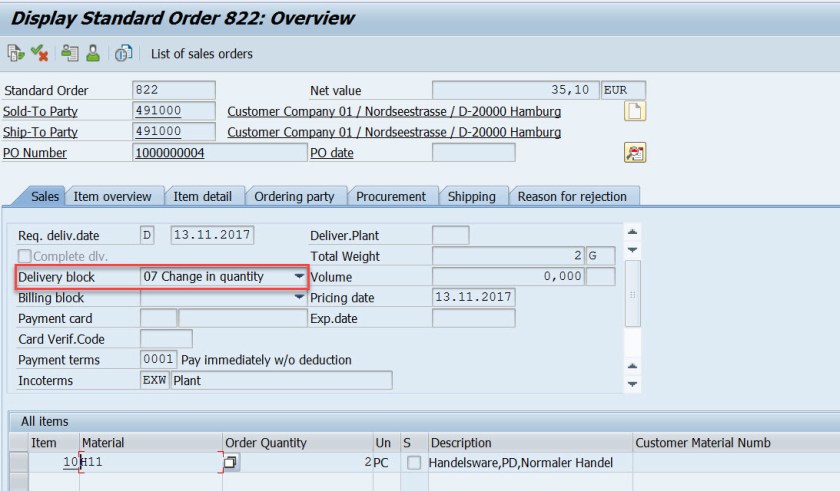Click the scroll-down arrow at panel bottom
Screen dimensions: 840x491
(x=632, y=383)
